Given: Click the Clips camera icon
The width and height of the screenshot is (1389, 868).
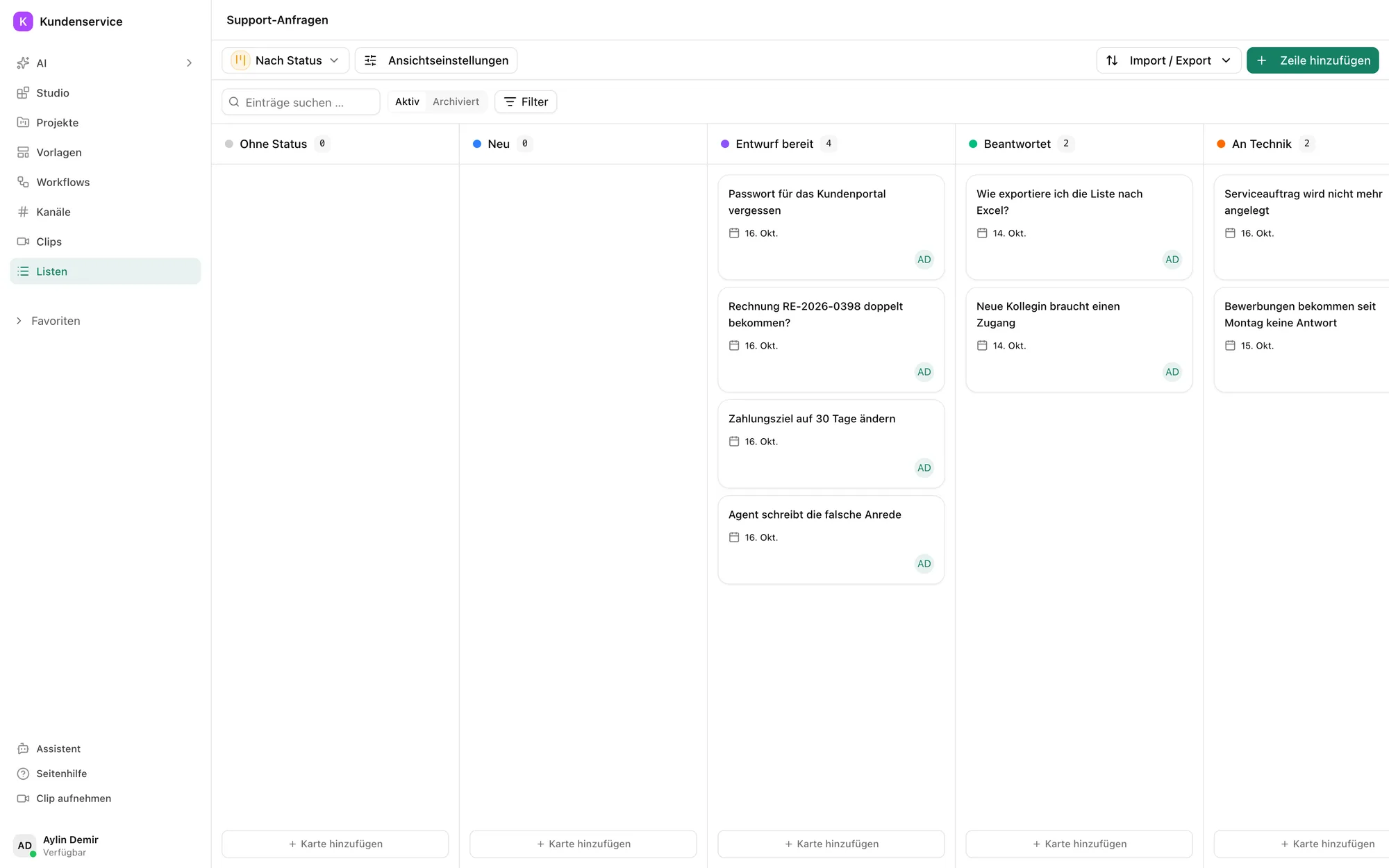Looking at the screenshot, I should (x=23, y=242).
